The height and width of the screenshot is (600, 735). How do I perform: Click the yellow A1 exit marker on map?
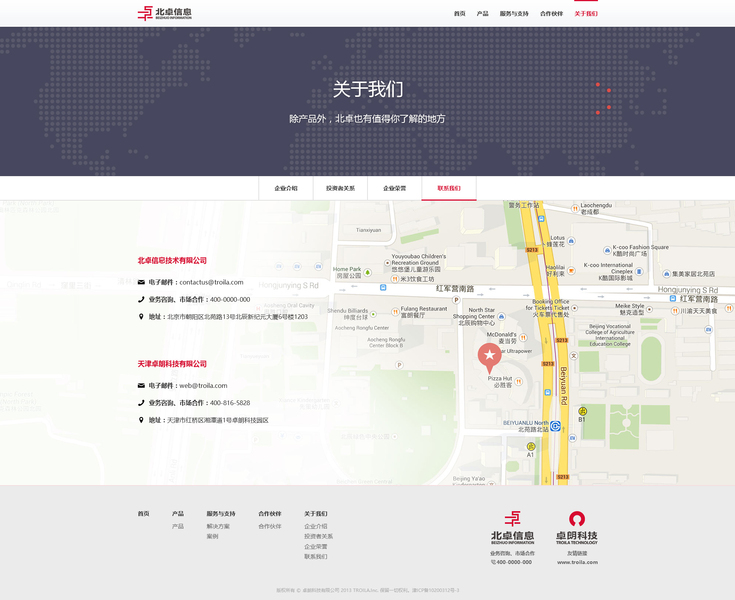[x=531, y=446]
